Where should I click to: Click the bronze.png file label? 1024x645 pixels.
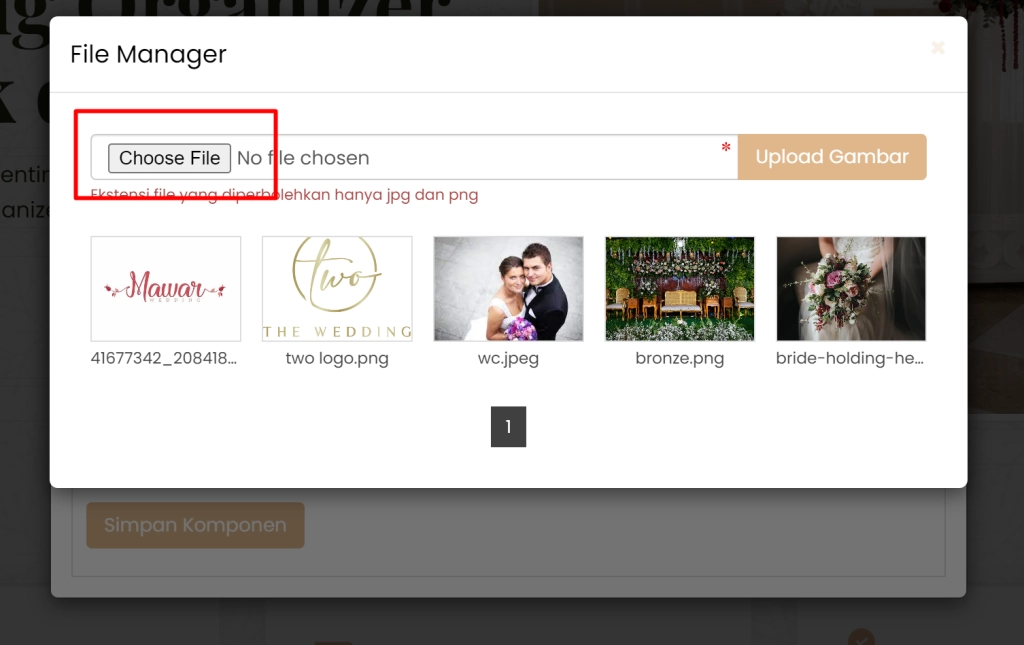[x=680, y=358]
